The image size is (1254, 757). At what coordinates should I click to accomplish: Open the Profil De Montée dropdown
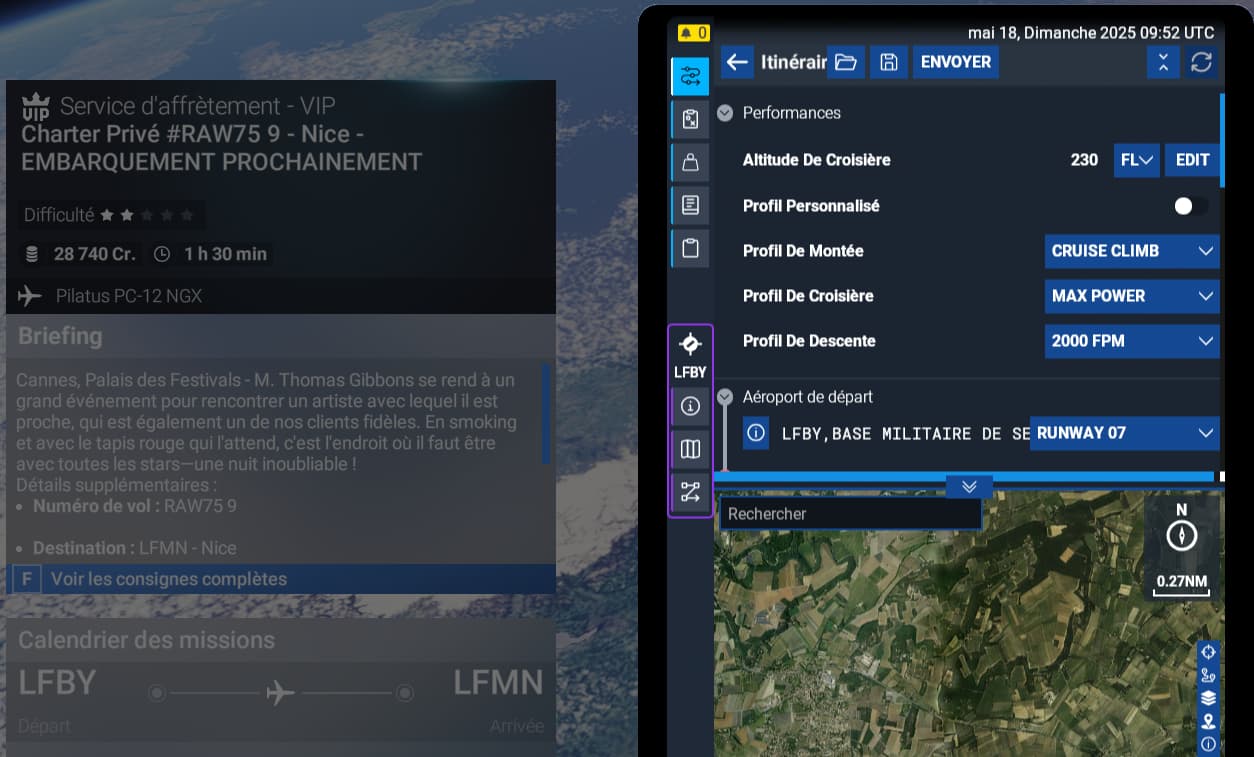click(x=1131, y=251)
